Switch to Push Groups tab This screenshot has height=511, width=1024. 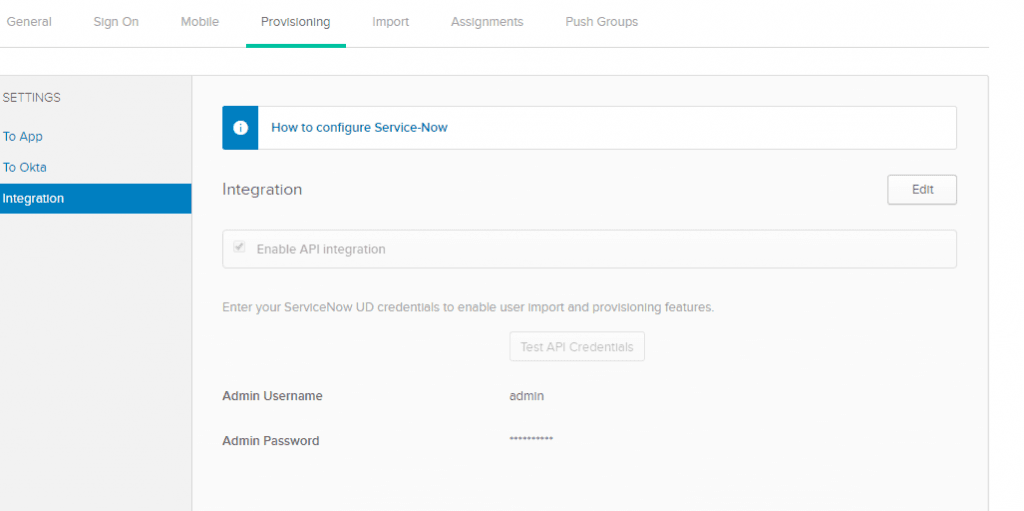[601, 22]
